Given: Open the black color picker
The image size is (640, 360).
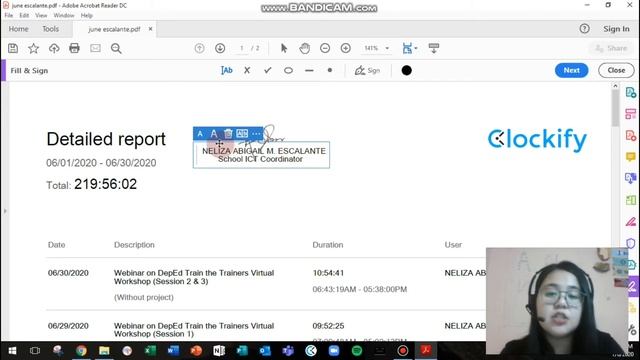Looking at the screenshot, I should tap(406, 70).
